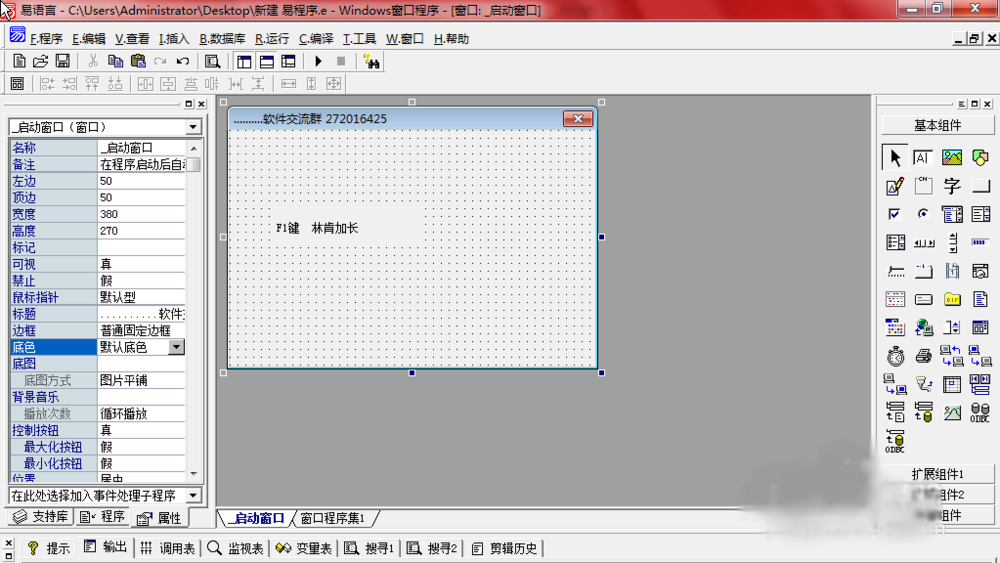This screenshot has width=1000, height=563.
Task: Click the left-align components icon
Action: [47, 84]
